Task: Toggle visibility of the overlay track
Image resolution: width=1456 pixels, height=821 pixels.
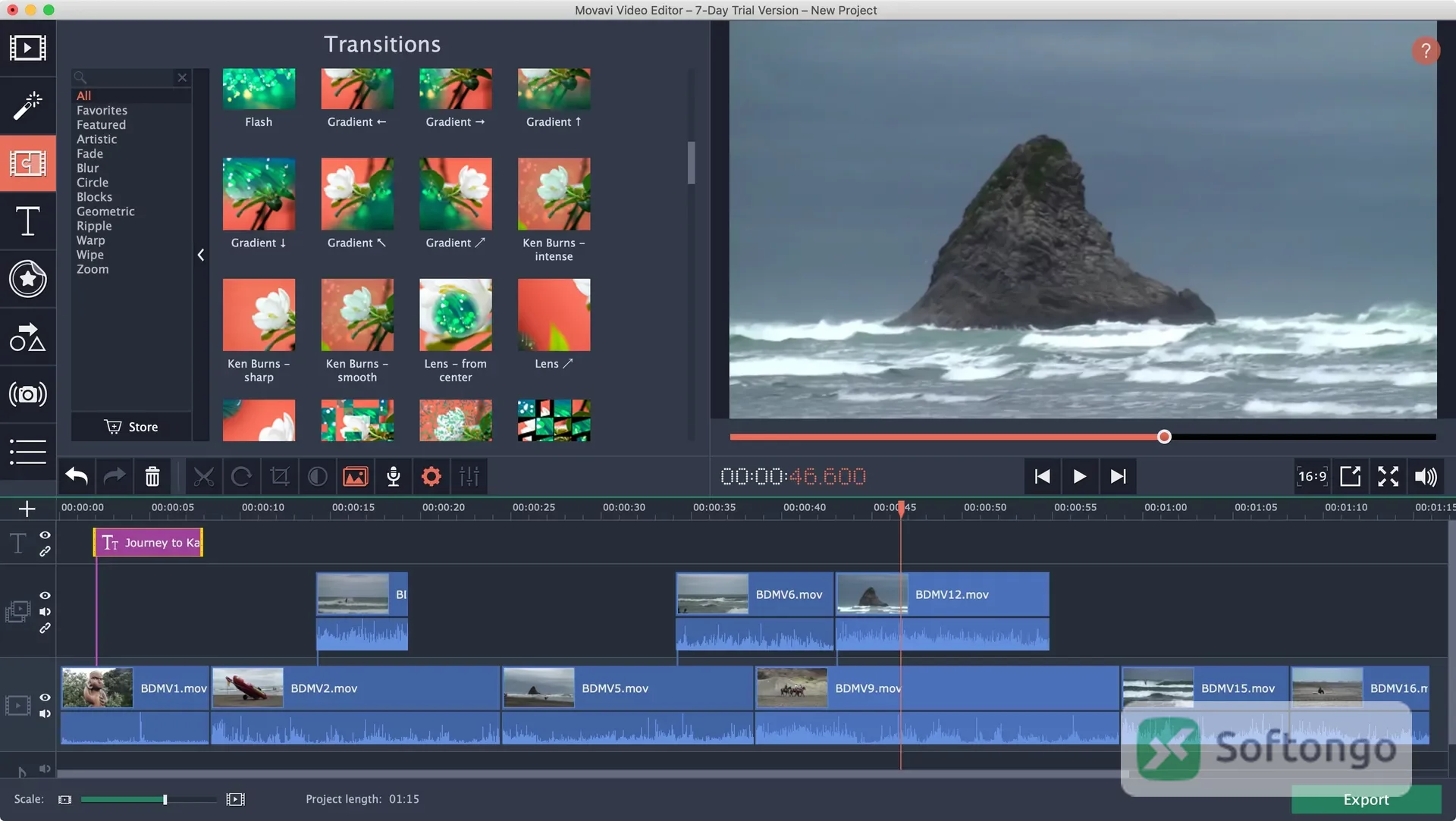Action: [x=45, y=596]
